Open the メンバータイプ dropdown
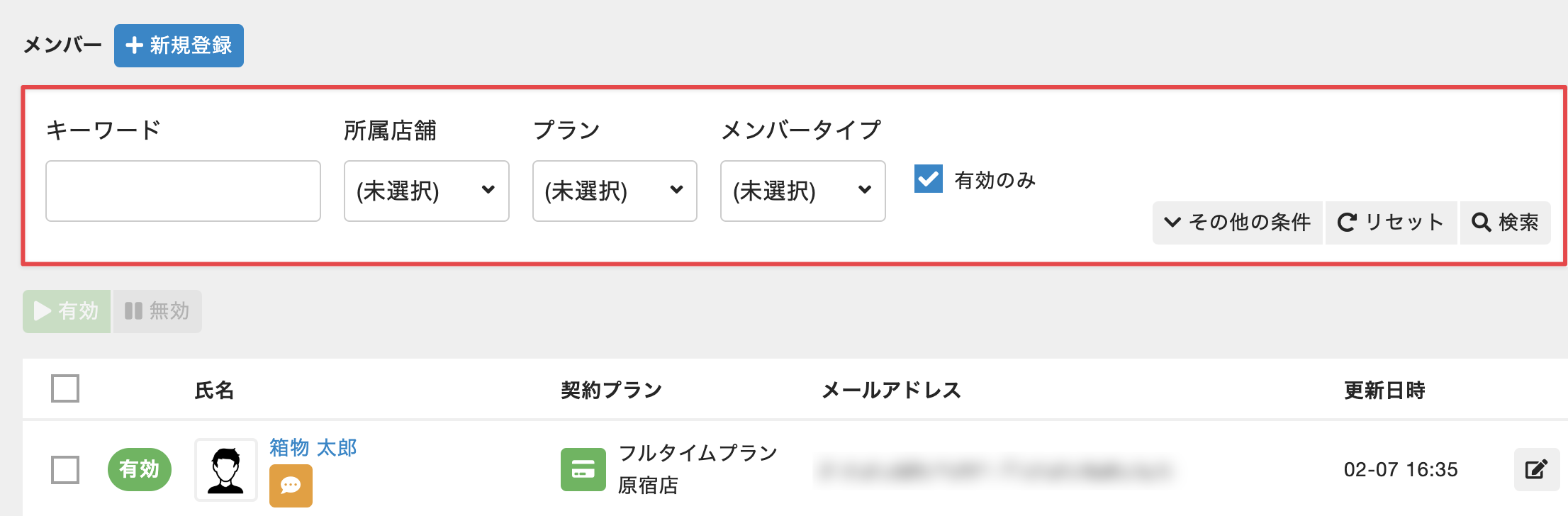 tap(802, 191)
